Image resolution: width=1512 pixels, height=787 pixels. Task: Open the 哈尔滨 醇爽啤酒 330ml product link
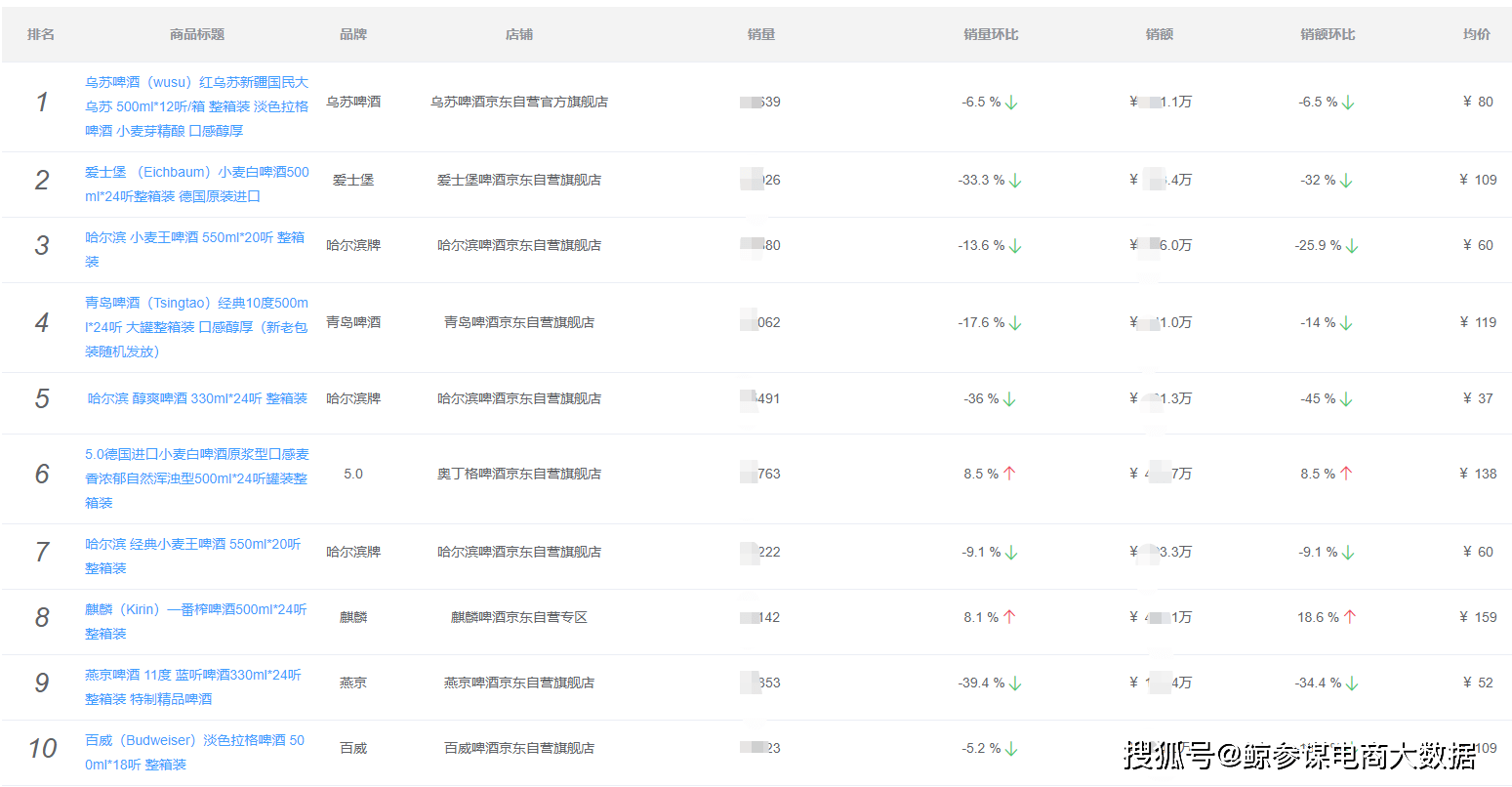click(x=196, y=397)
